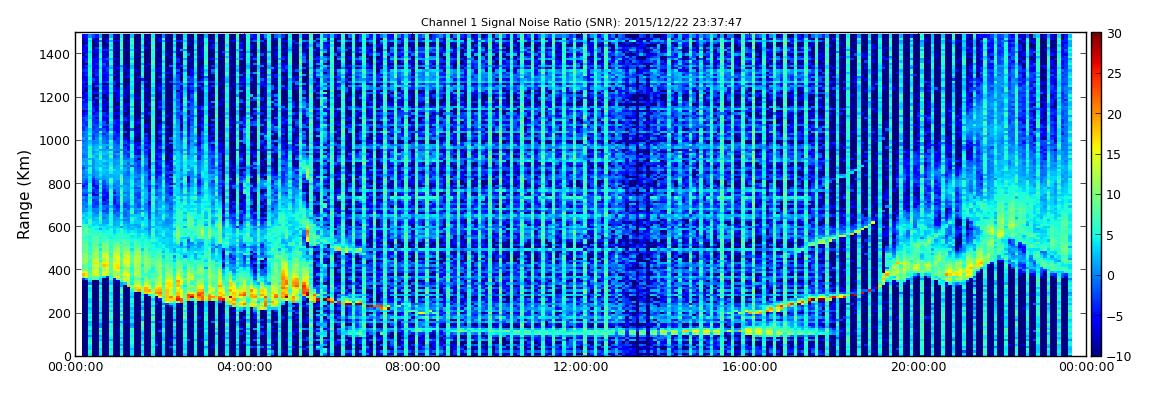Click the 400 tick on the range axis
The image size is (1150, 407).
pos(59,271)
